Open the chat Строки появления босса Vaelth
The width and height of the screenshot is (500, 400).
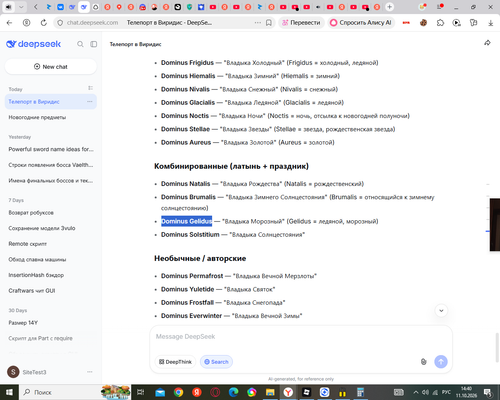tap(51, 165)
